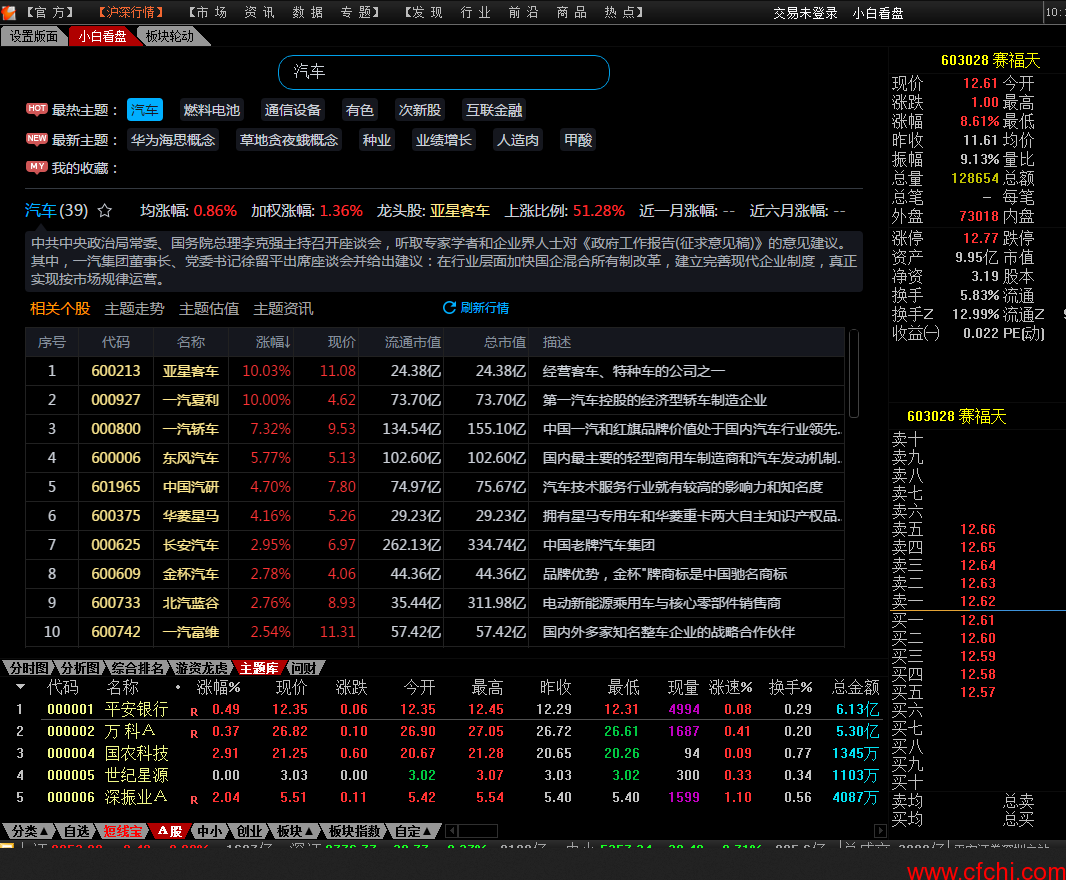Open the 资讯 menu item
The width and height of the screenshot is (1066, 880).
pos(259,12)
